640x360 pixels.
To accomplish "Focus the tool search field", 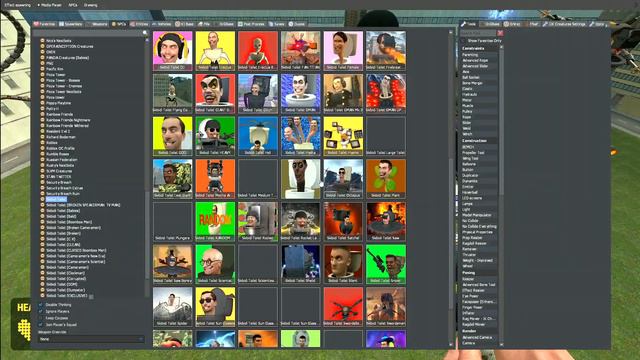I will point(478,33).
